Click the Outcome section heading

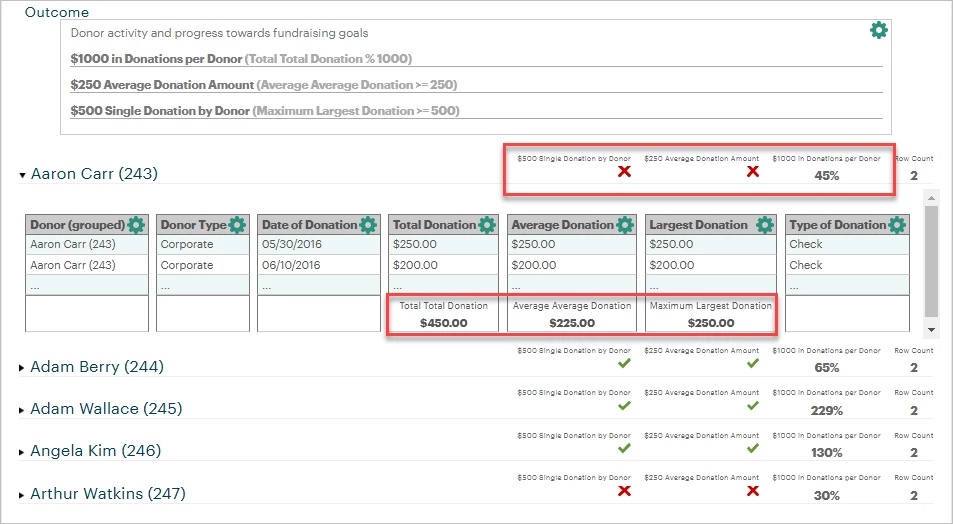coord(57,12)
